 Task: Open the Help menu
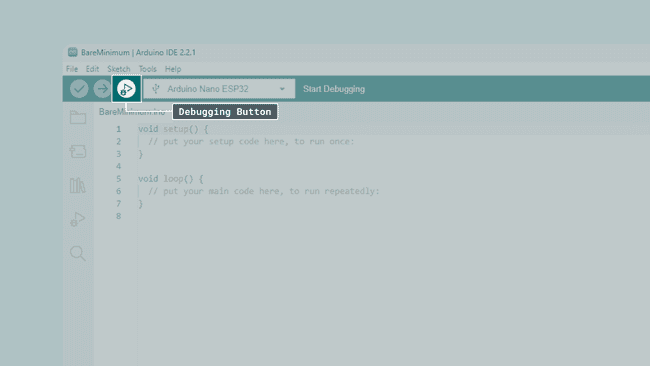[x=173, y=69]
